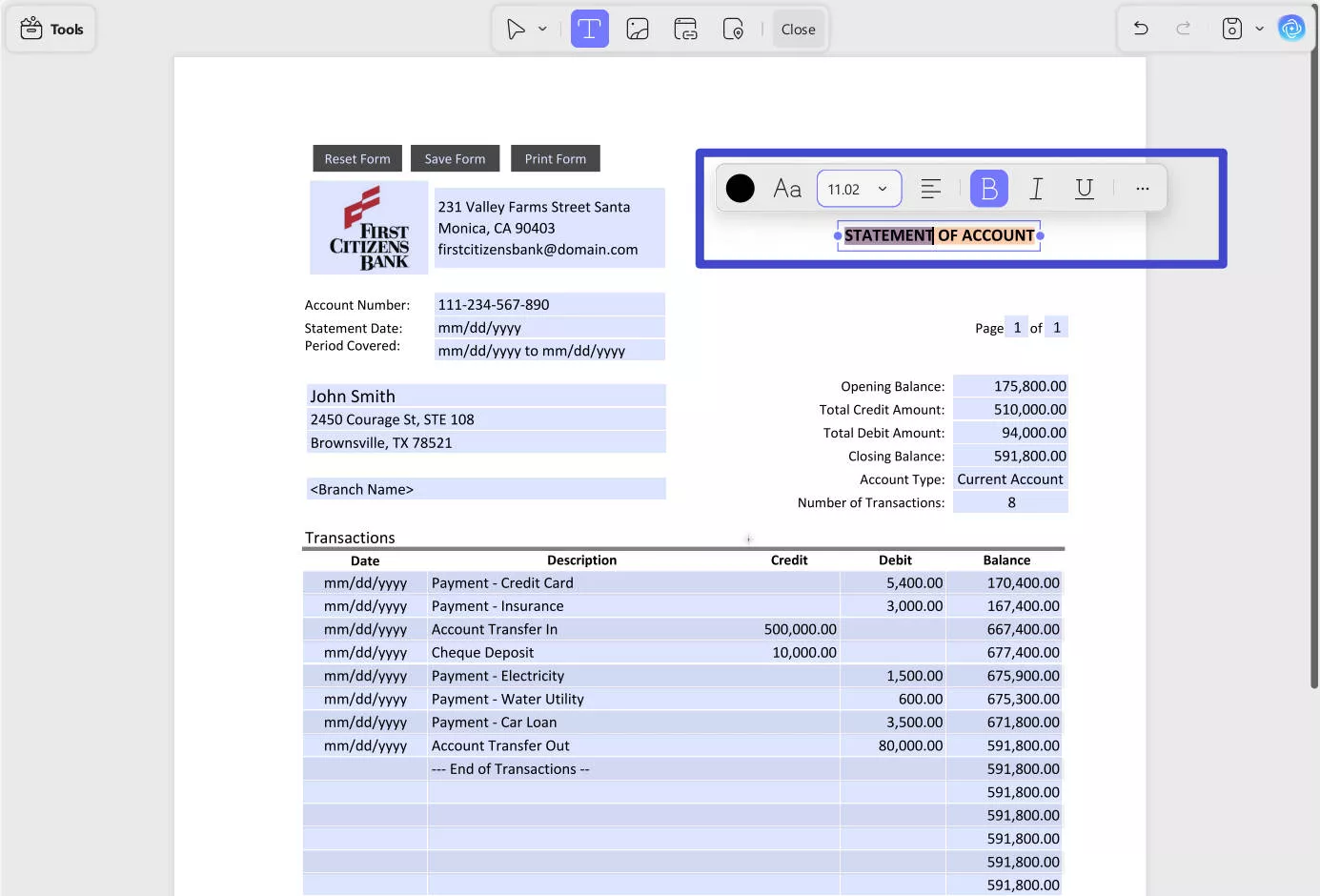
Task: Click the Reset Form button
Action: [357, 159]
